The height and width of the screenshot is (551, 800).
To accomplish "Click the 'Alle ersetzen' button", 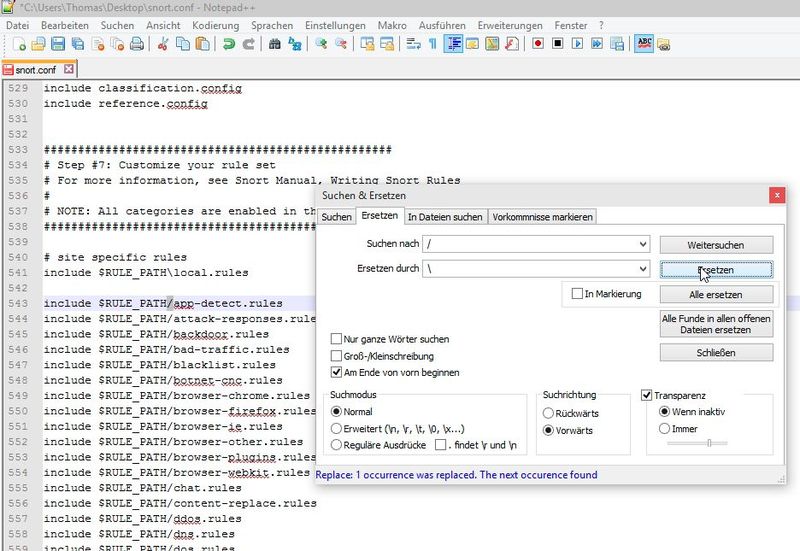I will coord(716,294).
